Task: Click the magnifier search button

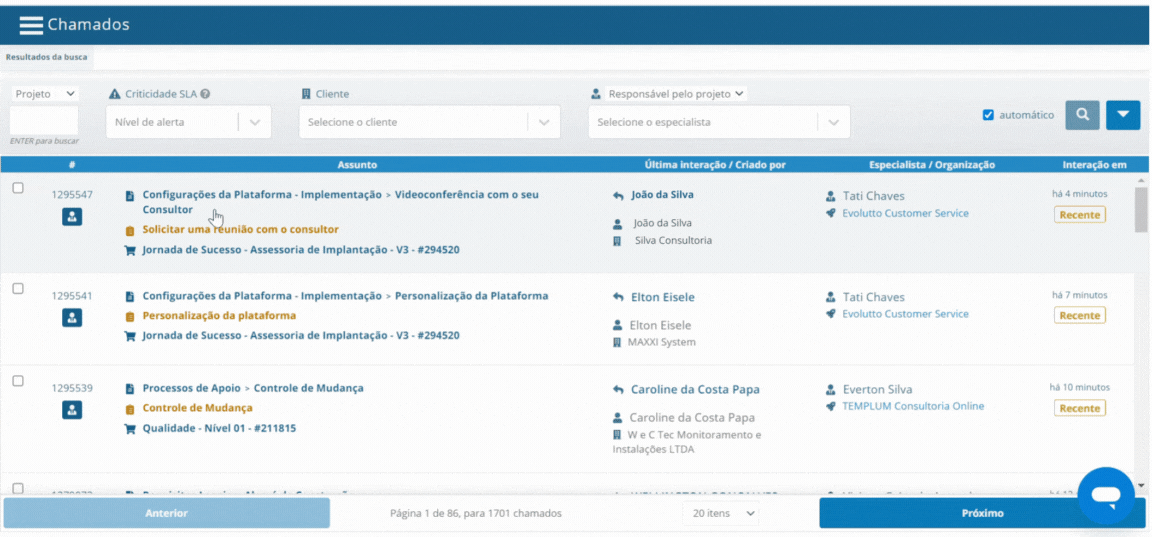Action: (x=1082, y=115)
